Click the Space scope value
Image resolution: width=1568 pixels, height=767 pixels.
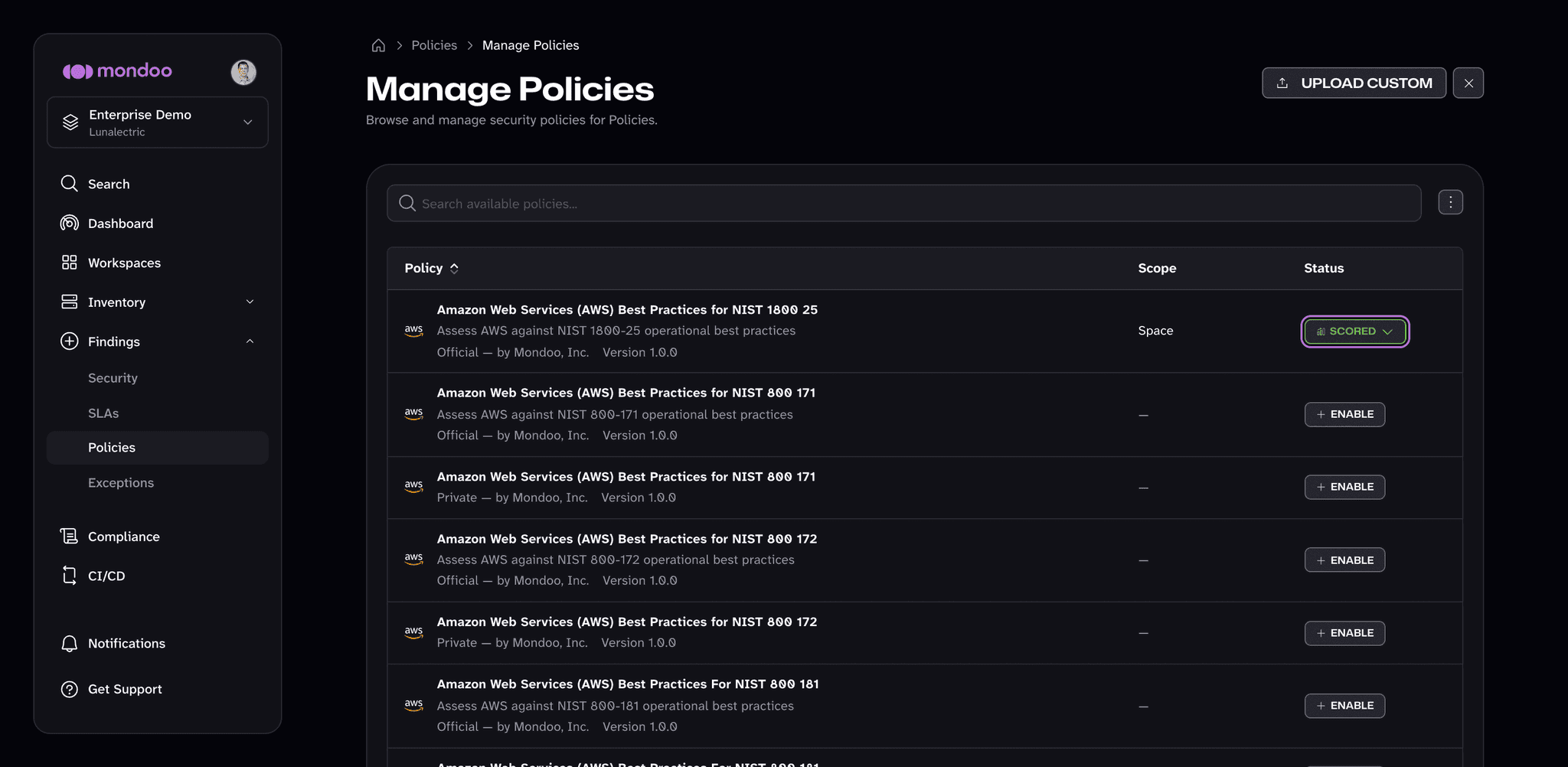[x=1155, y=331]
